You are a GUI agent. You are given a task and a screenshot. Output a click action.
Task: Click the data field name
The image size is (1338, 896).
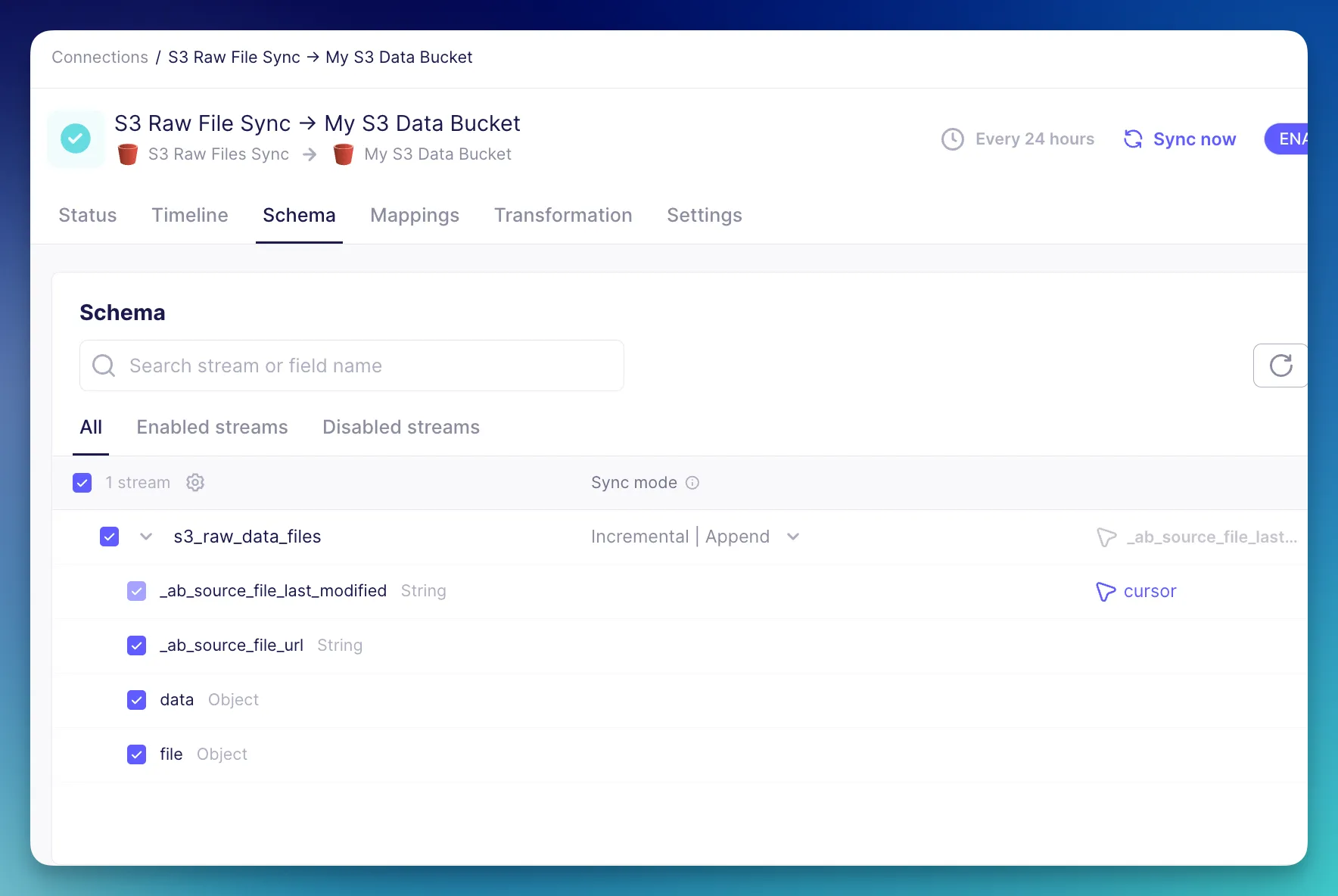(177, 700)
